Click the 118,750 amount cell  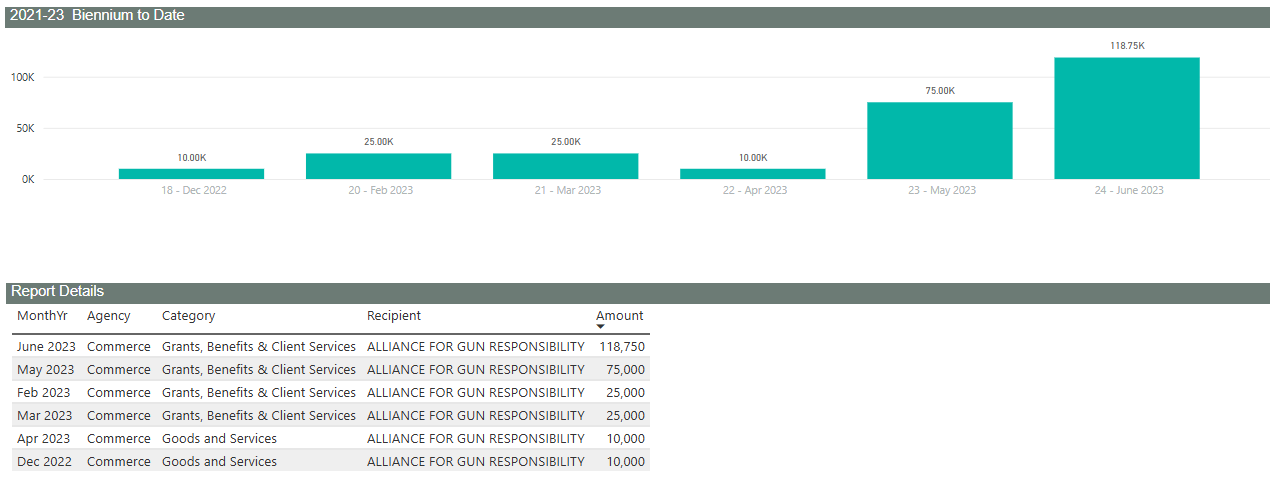pyautogui.click(x=622, y=347)
